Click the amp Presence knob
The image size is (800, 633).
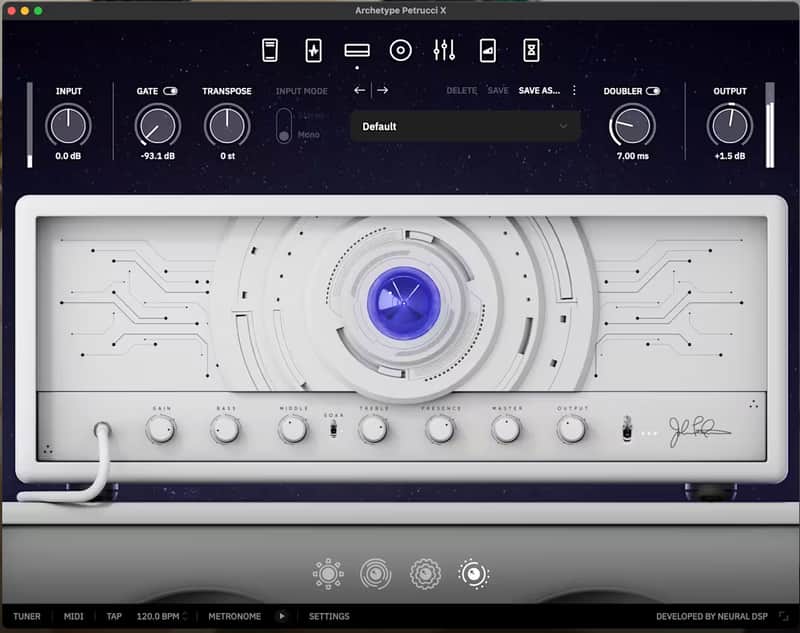[440, 429]
